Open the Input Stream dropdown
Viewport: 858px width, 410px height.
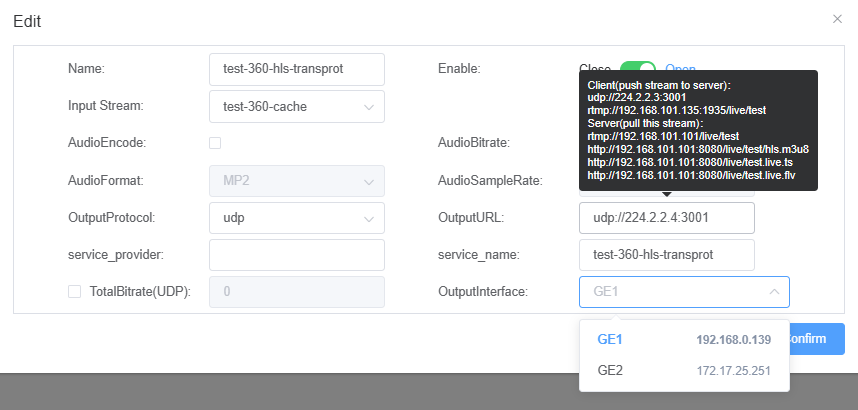296,106
